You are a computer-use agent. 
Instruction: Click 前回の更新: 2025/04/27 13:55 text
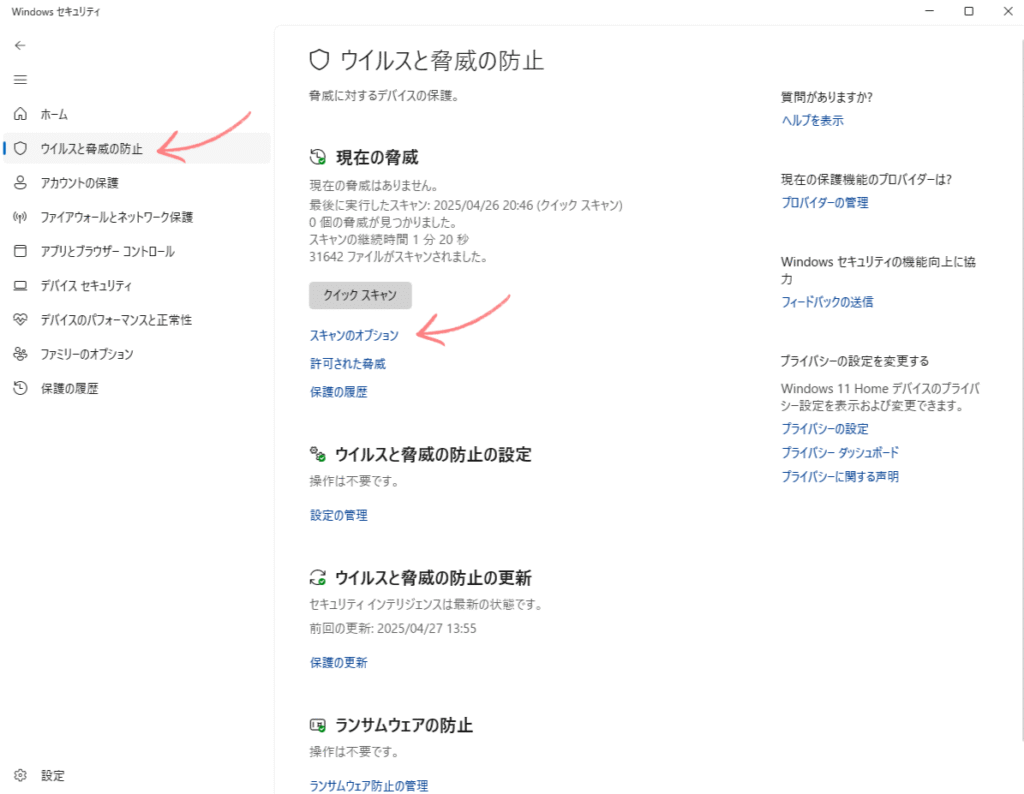(393, 629)
